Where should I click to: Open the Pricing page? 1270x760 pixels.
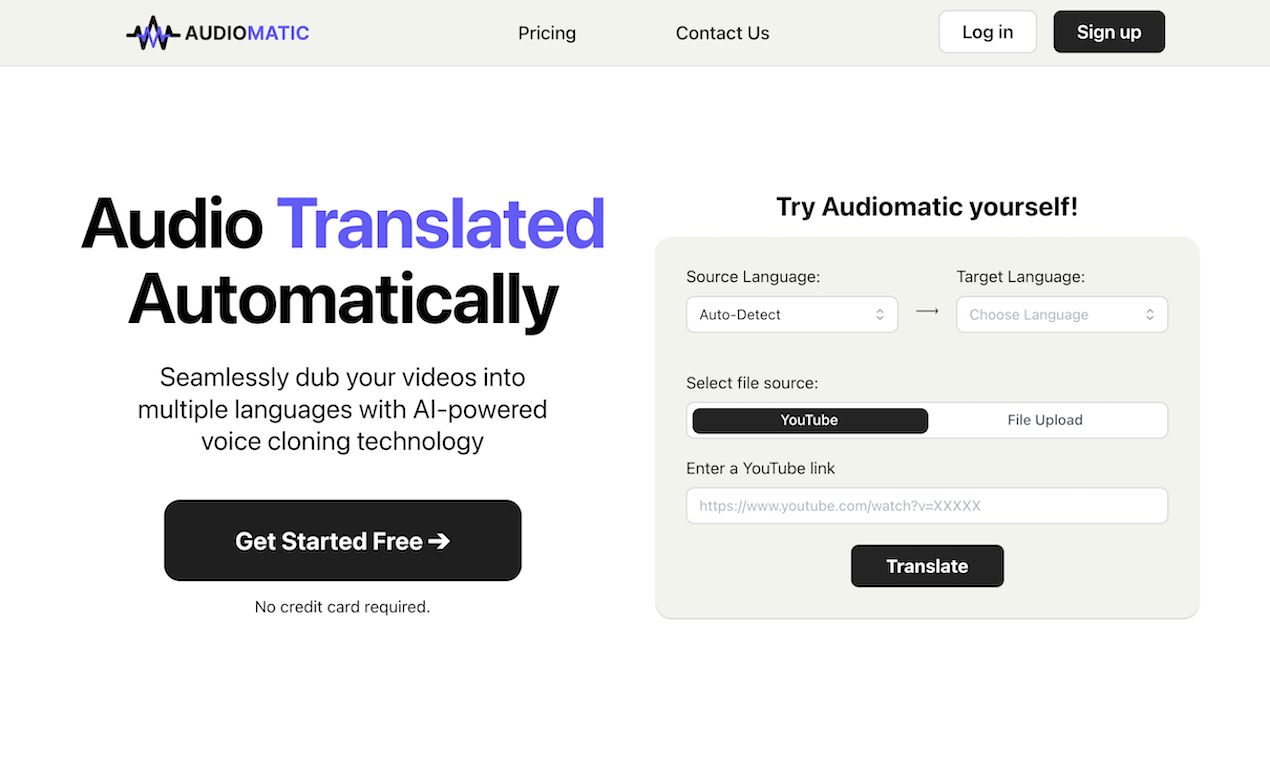pyautogui.click(x=546, y=32)
